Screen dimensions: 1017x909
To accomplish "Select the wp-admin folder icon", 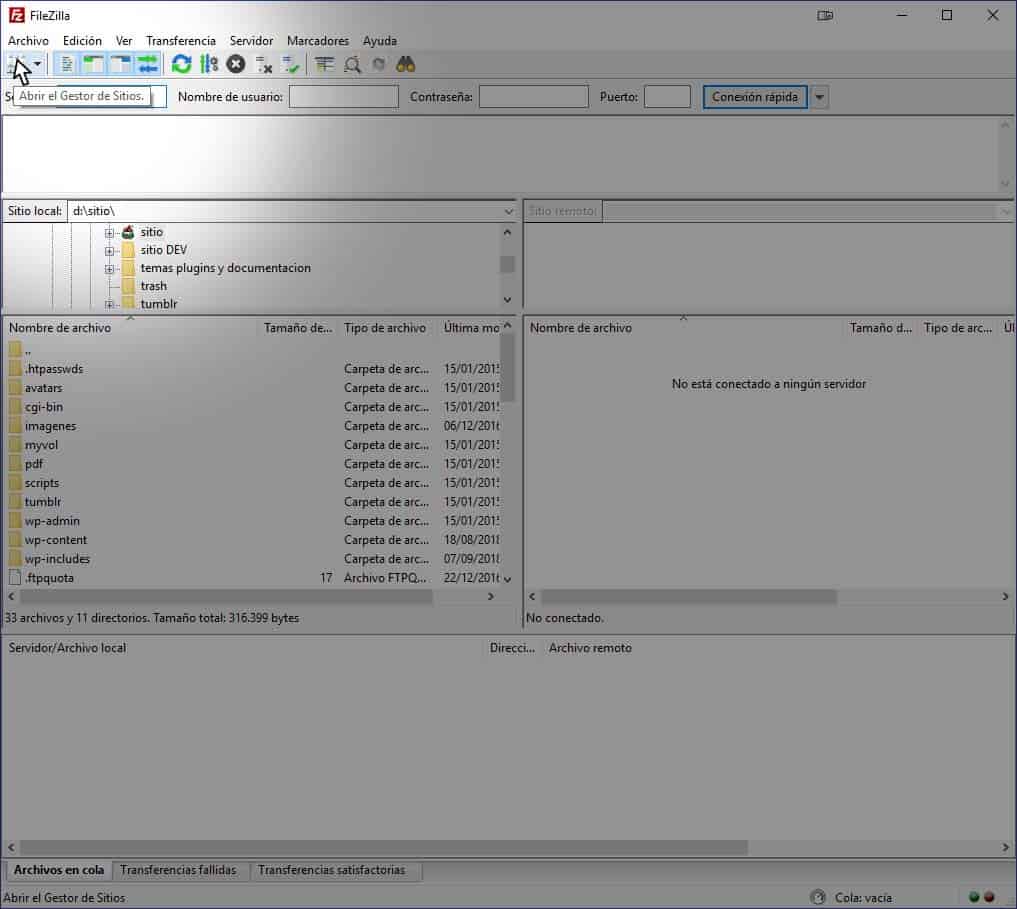I will (x=15, y=521).
